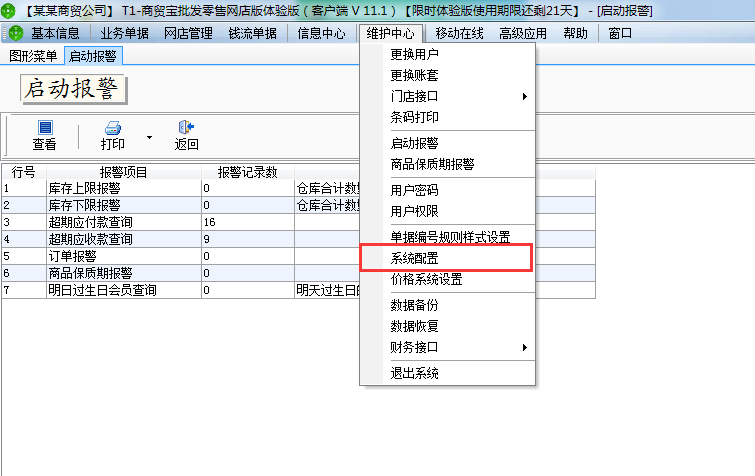Select 更换用户 in the dropdown menu
Screen dimensions: 755x476
point(414,54)
